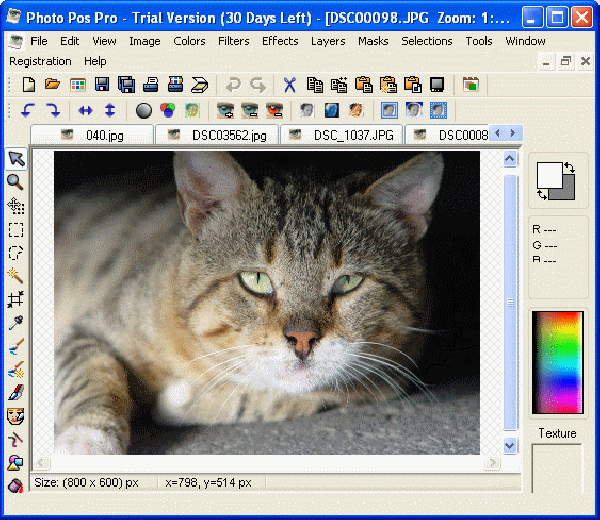600x520 pixels.
Task: Click the Flip Horizontal arrows icon
Action: coord(86,110)
